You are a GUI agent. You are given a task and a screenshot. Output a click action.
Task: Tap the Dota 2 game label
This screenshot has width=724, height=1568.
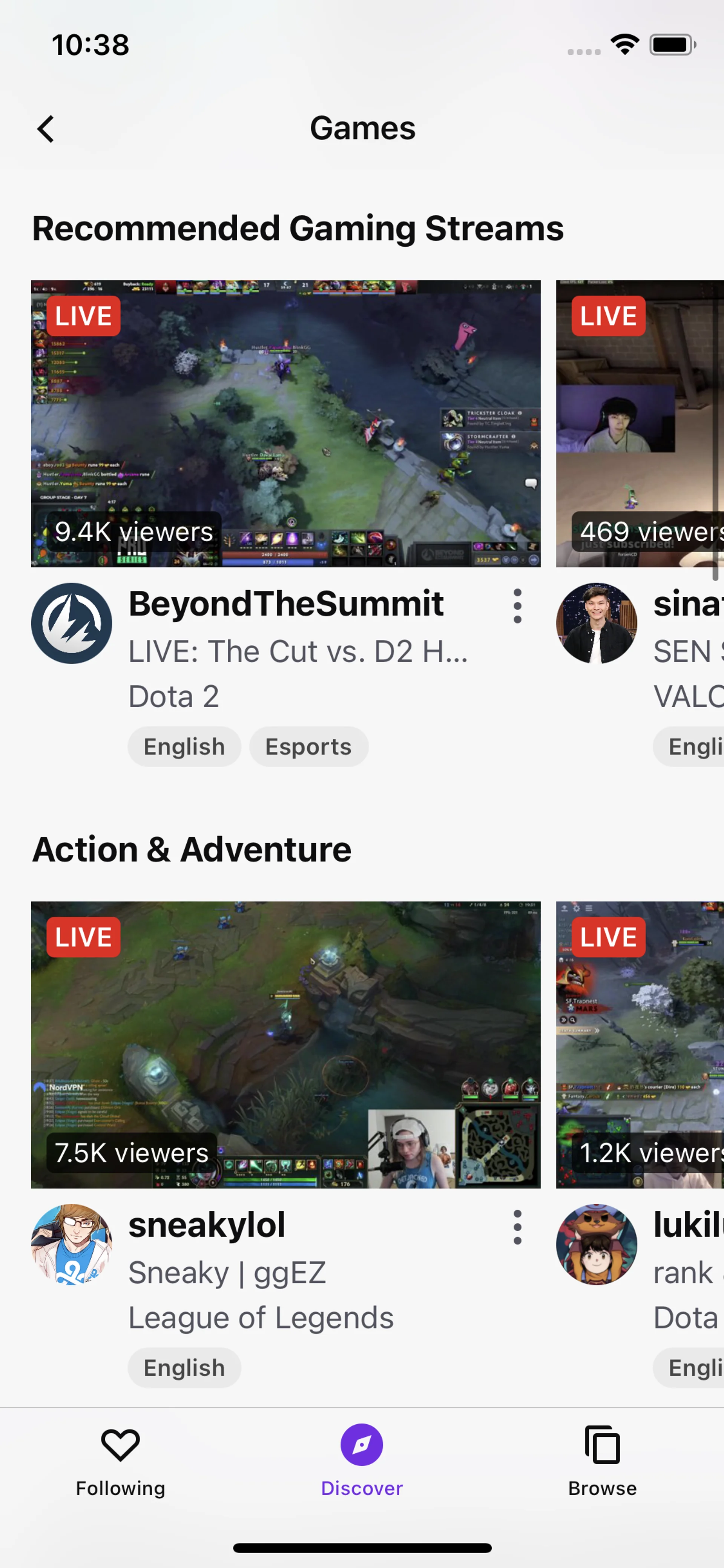point(174,696)
